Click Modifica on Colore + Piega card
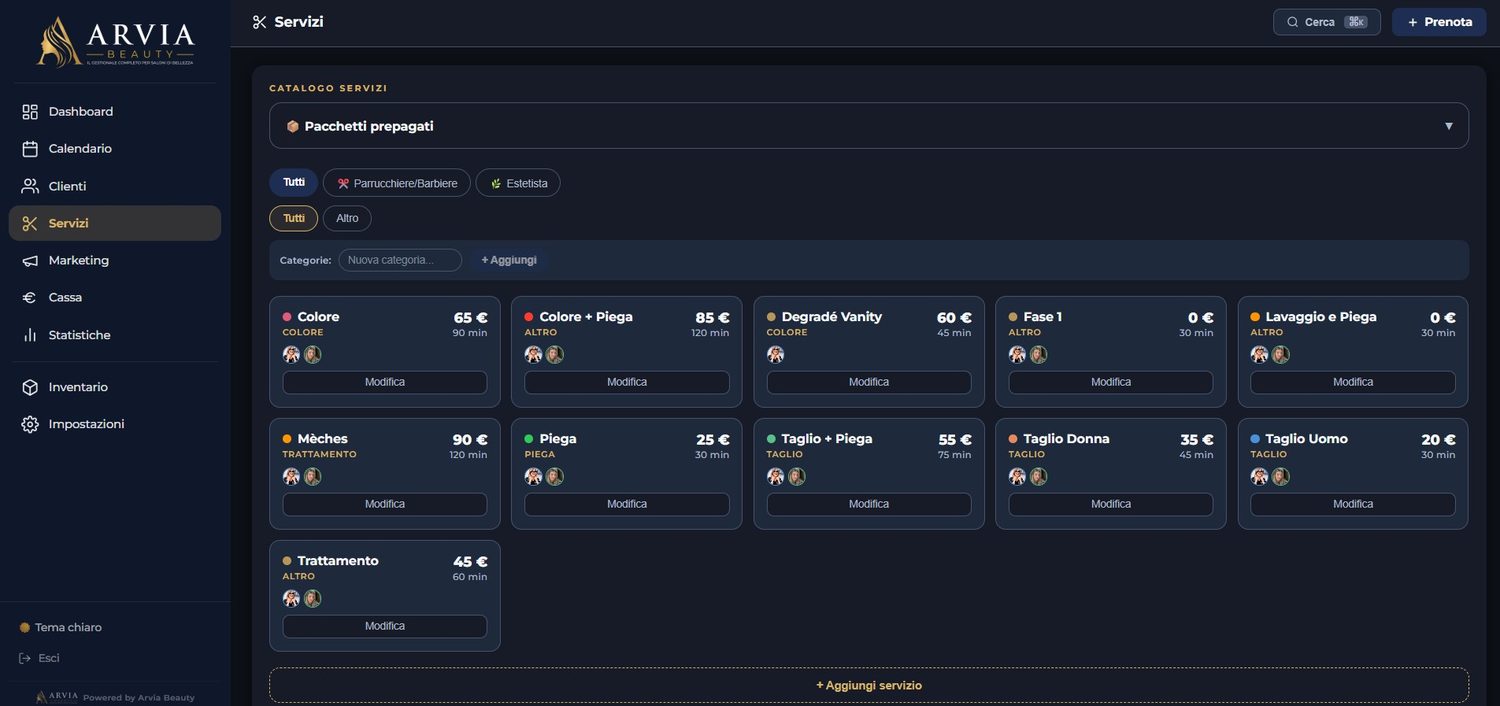 coord(627,382)
